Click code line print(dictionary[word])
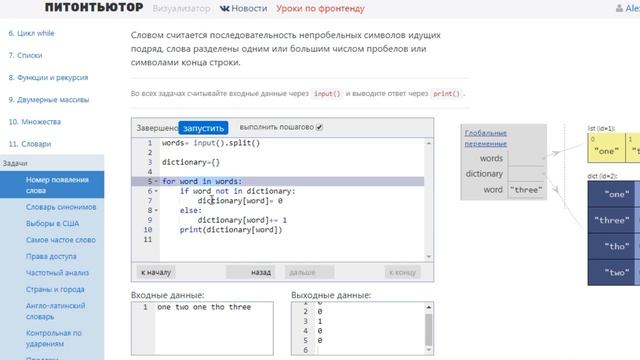This screenshot has width=640, height=360. click(231, 230)
